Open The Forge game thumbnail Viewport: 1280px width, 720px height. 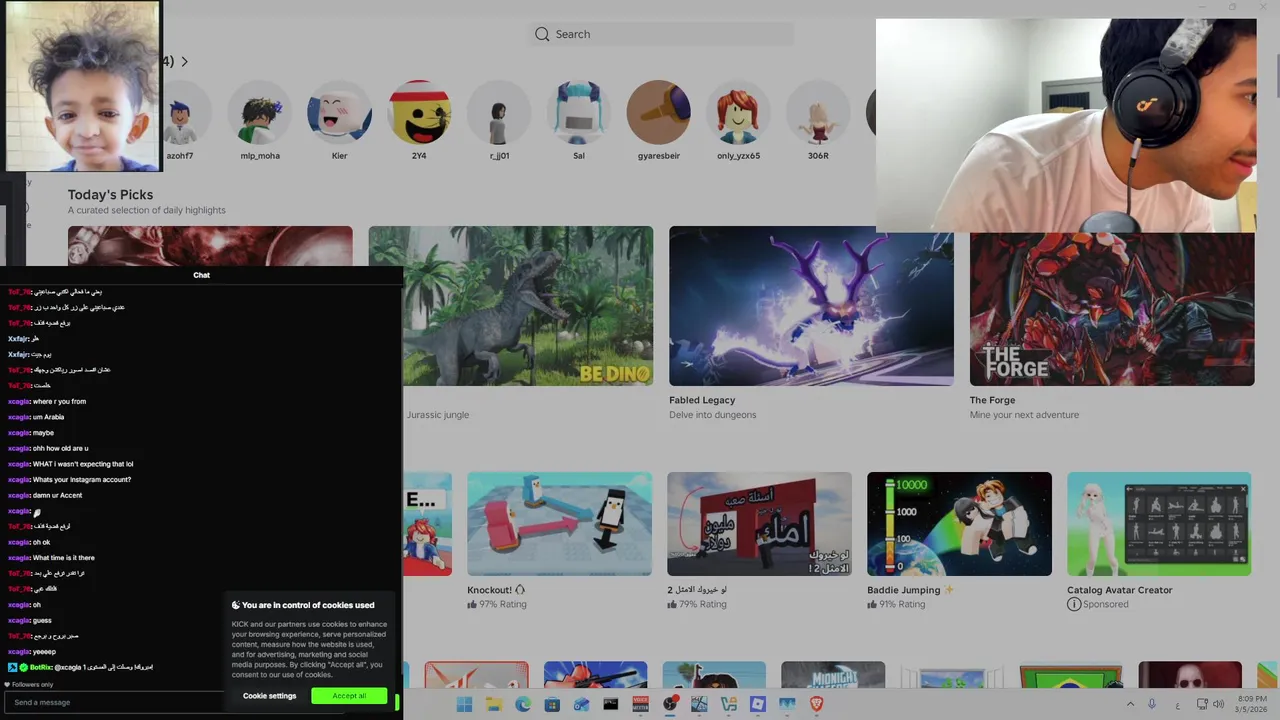coord(1112,310)
